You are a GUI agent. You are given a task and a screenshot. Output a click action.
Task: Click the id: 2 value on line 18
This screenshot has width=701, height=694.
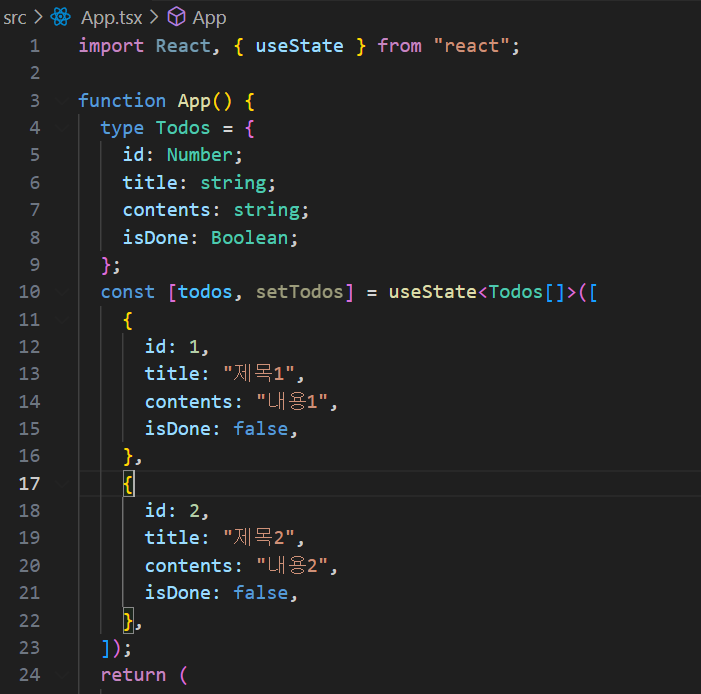click(194, 511)
